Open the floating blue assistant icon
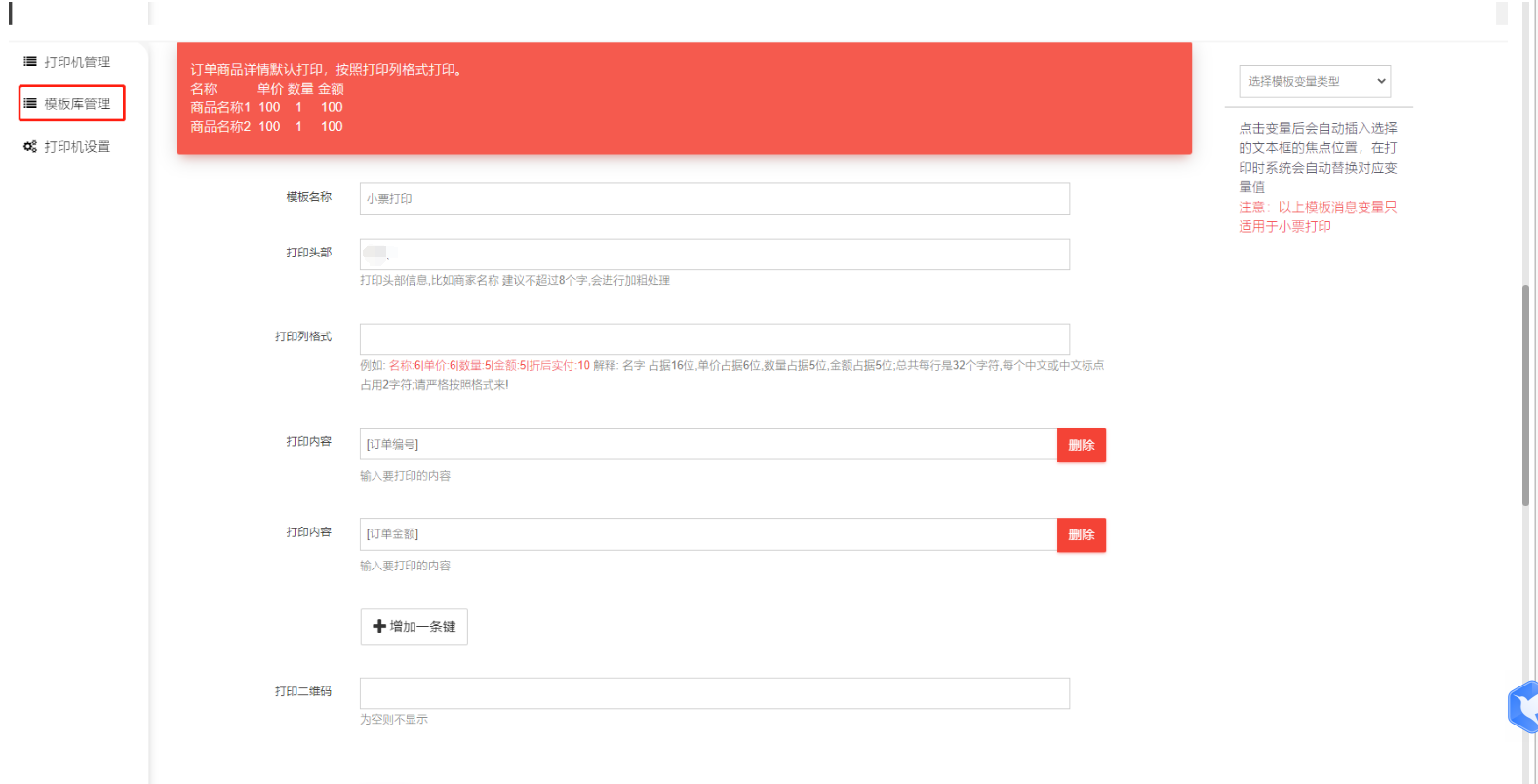 point(1522,707)
